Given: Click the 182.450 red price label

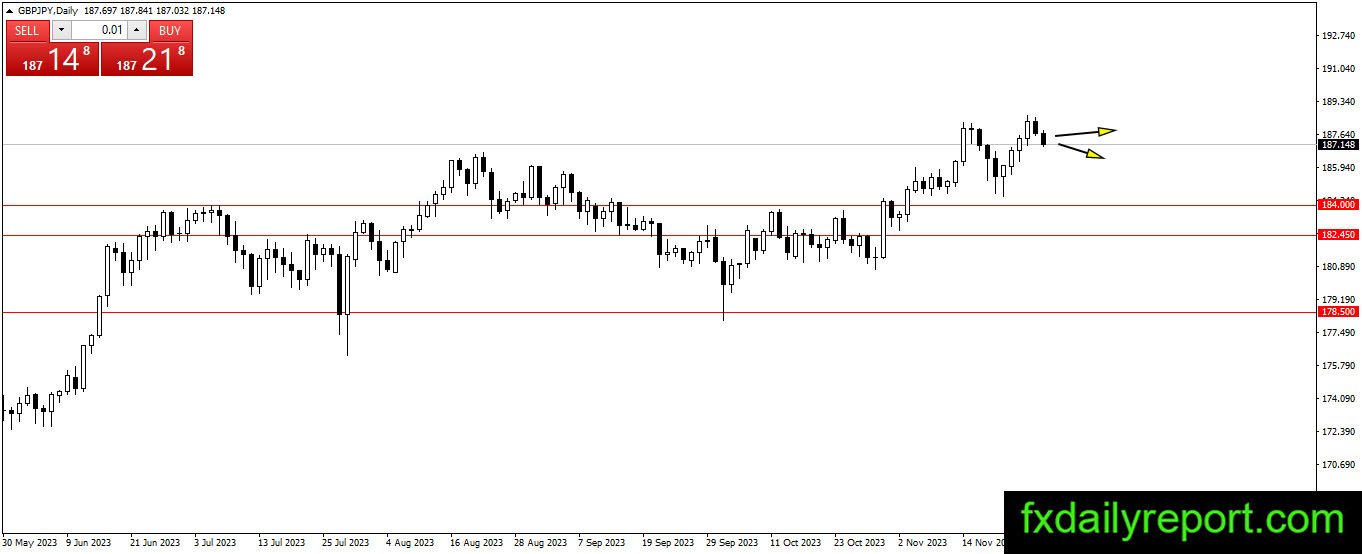Looking at the screenshot, I should coord(1338,235).
